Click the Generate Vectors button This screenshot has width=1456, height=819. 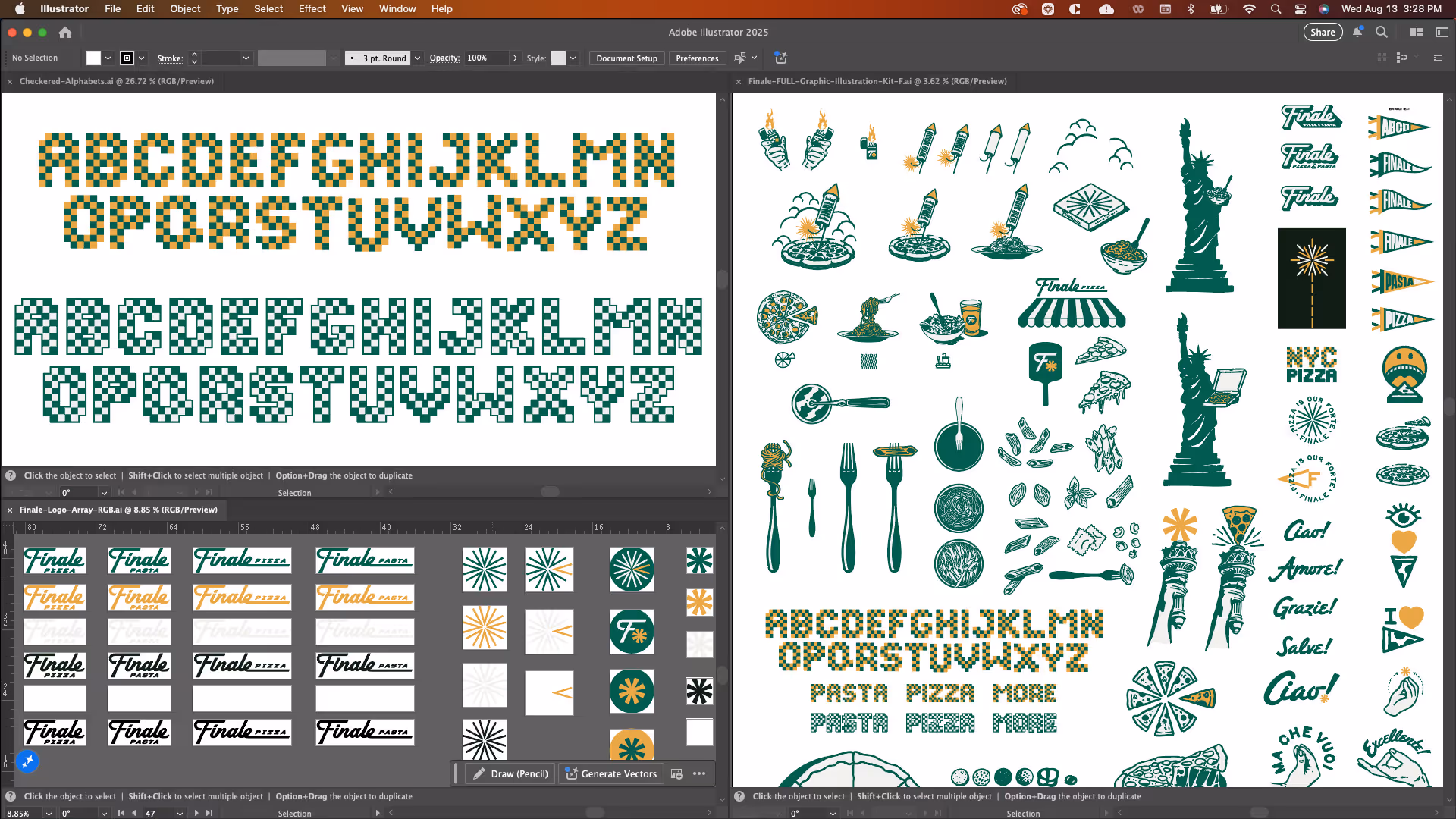click(611, 773)
